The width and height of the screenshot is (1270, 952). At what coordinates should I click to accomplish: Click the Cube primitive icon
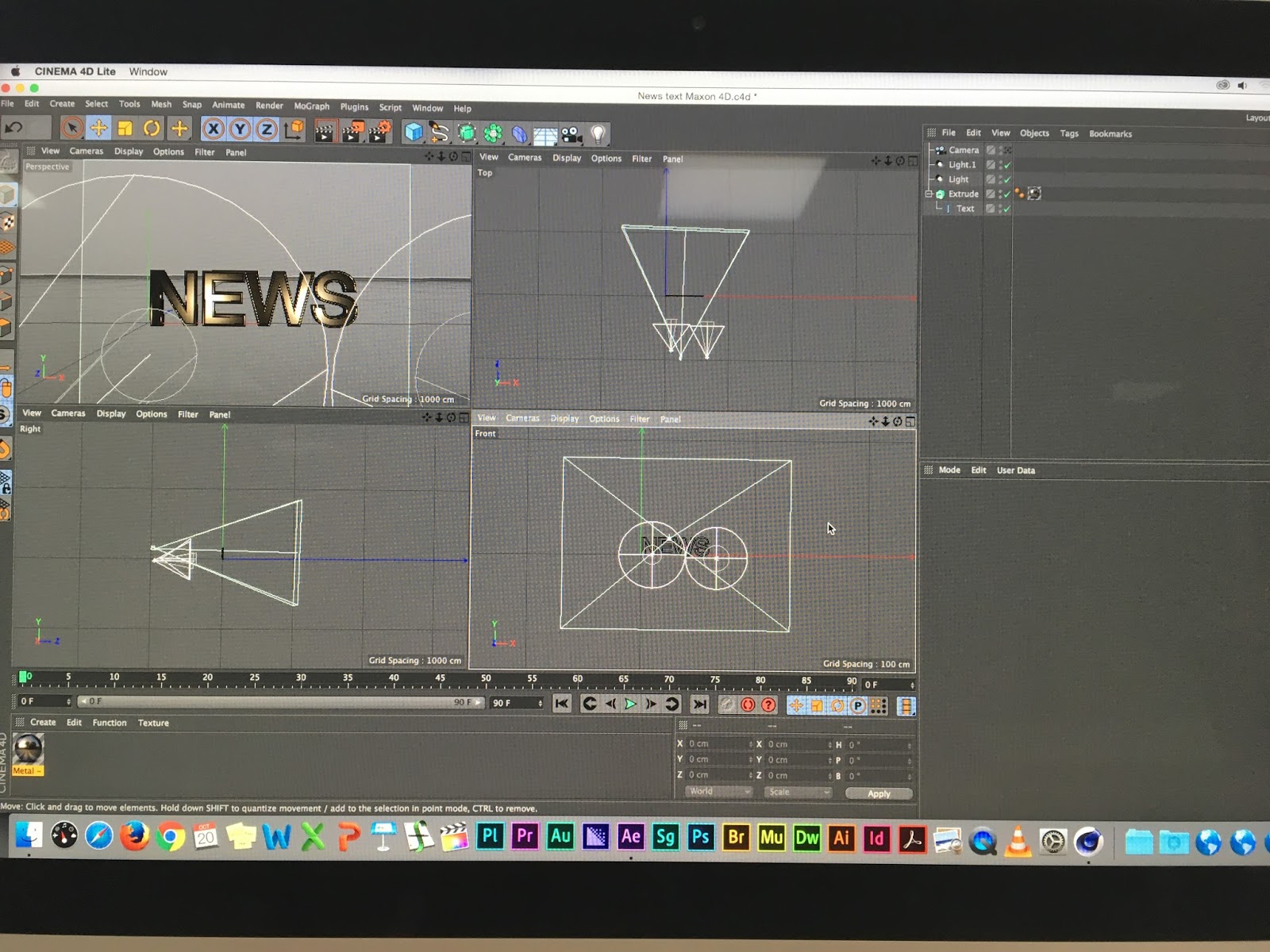(414, 132)
